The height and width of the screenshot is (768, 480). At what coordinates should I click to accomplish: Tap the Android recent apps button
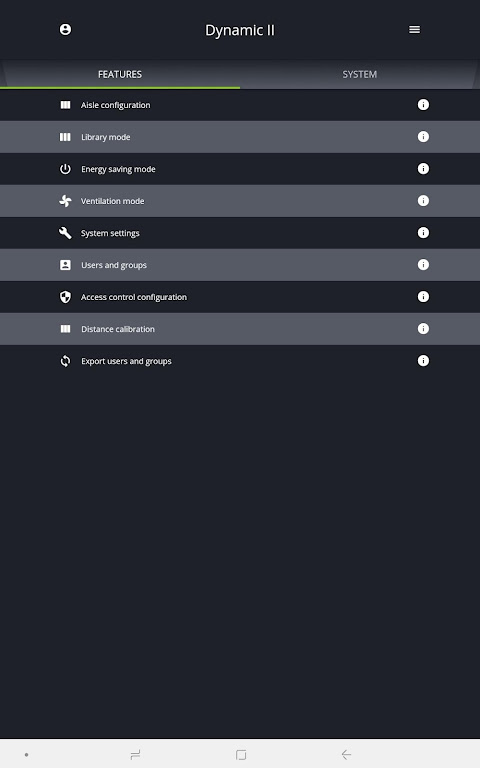click(x=136, y=754)
